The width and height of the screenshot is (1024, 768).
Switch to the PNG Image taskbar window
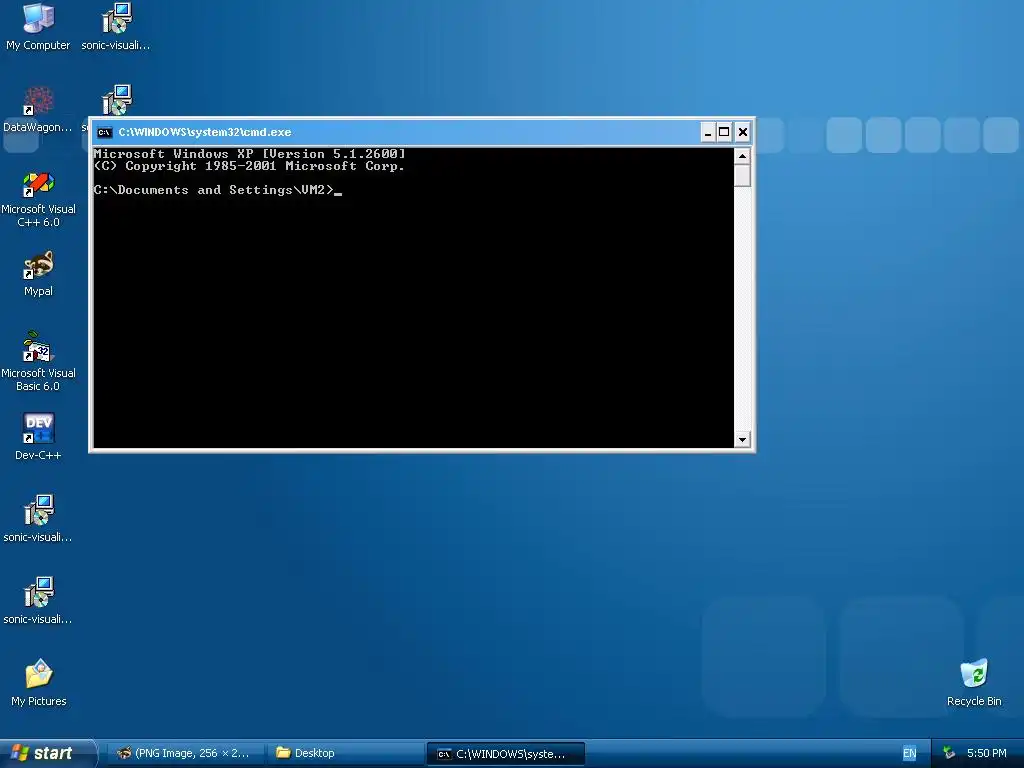tap(186, 753)
